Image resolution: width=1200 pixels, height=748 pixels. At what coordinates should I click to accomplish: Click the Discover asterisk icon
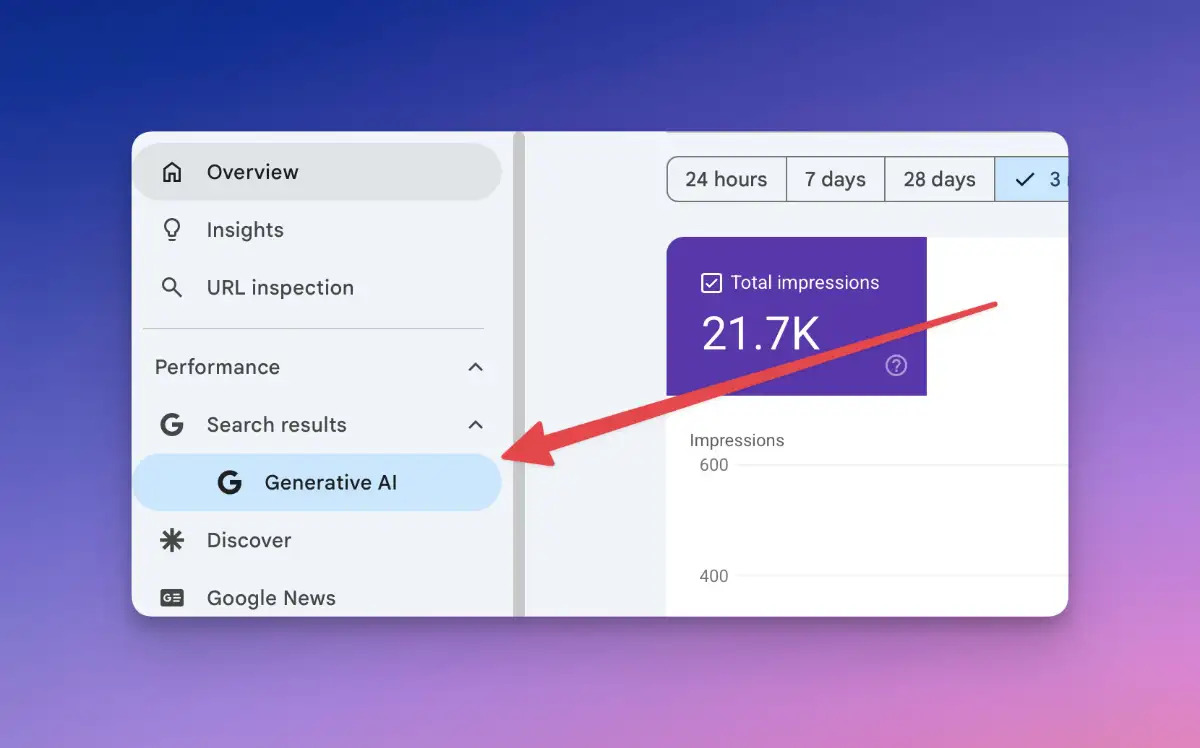172,540
